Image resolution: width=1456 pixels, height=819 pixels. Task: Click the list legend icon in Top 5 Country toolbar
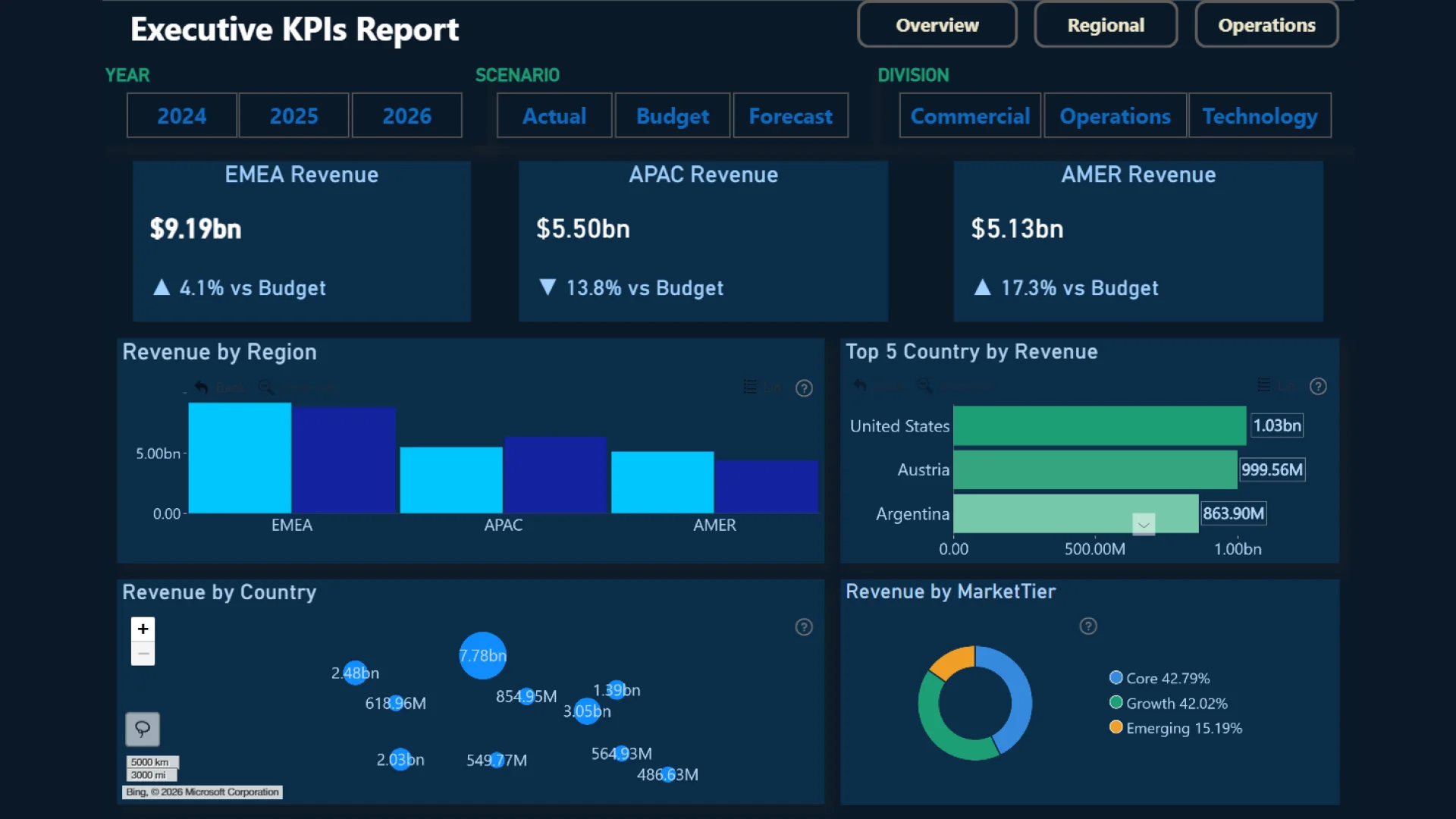1264,385
